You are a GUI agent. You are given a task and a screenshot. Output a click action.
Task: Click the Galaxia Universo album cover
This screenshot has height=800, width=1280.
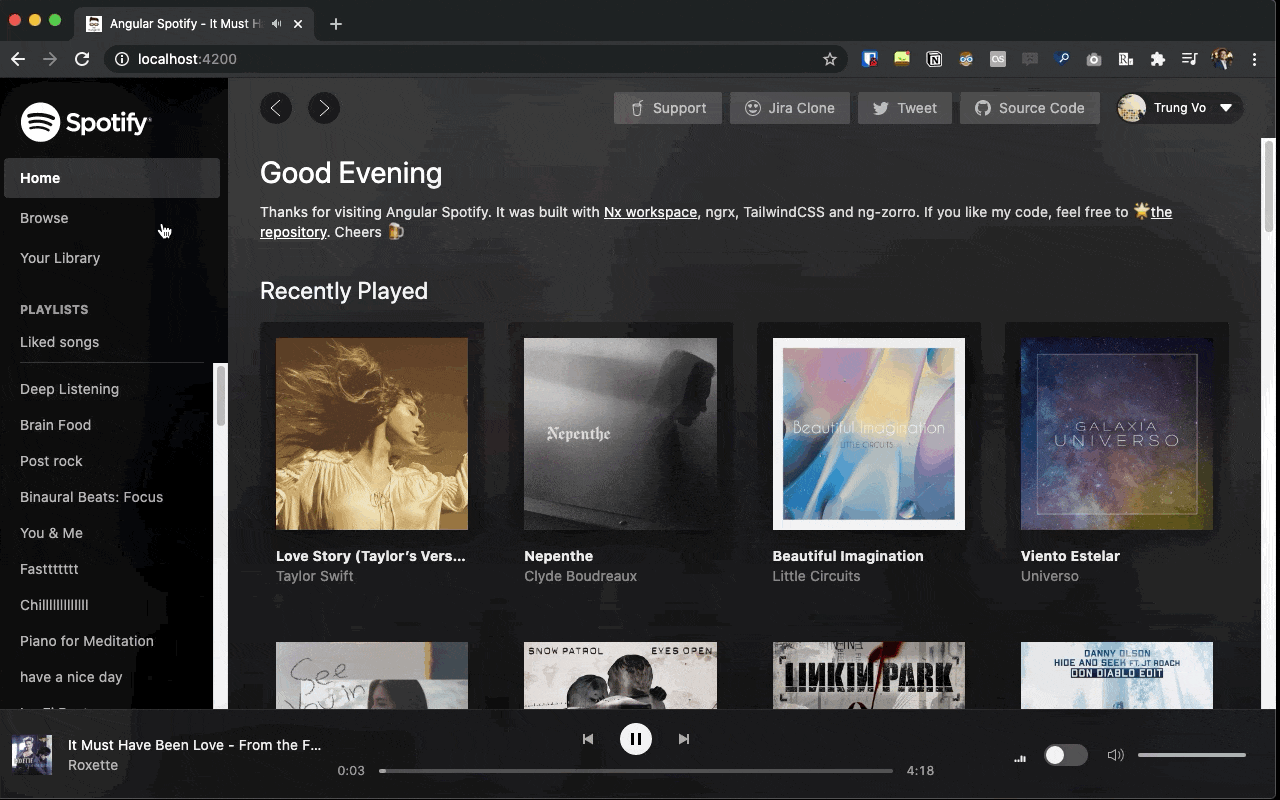[1117, 434]
